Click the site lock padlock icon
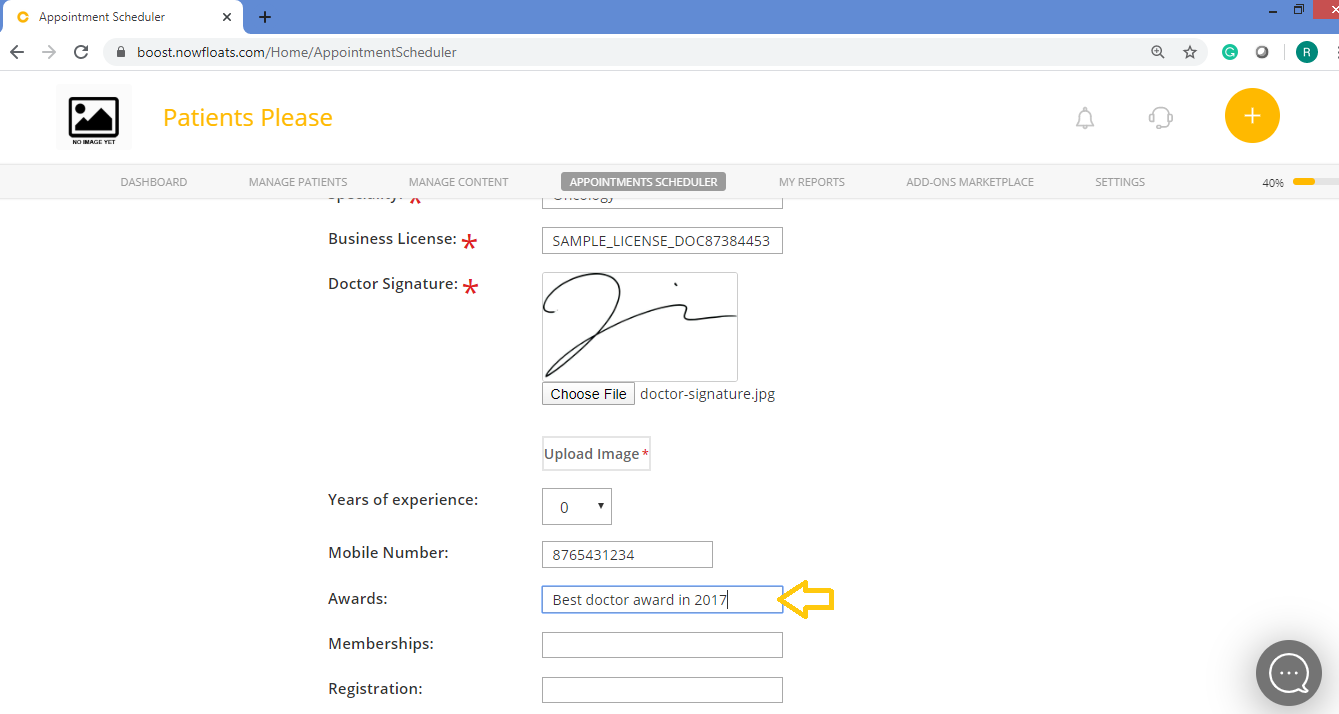This screenshot has height=714, width=1339. (x=120, y=52)
